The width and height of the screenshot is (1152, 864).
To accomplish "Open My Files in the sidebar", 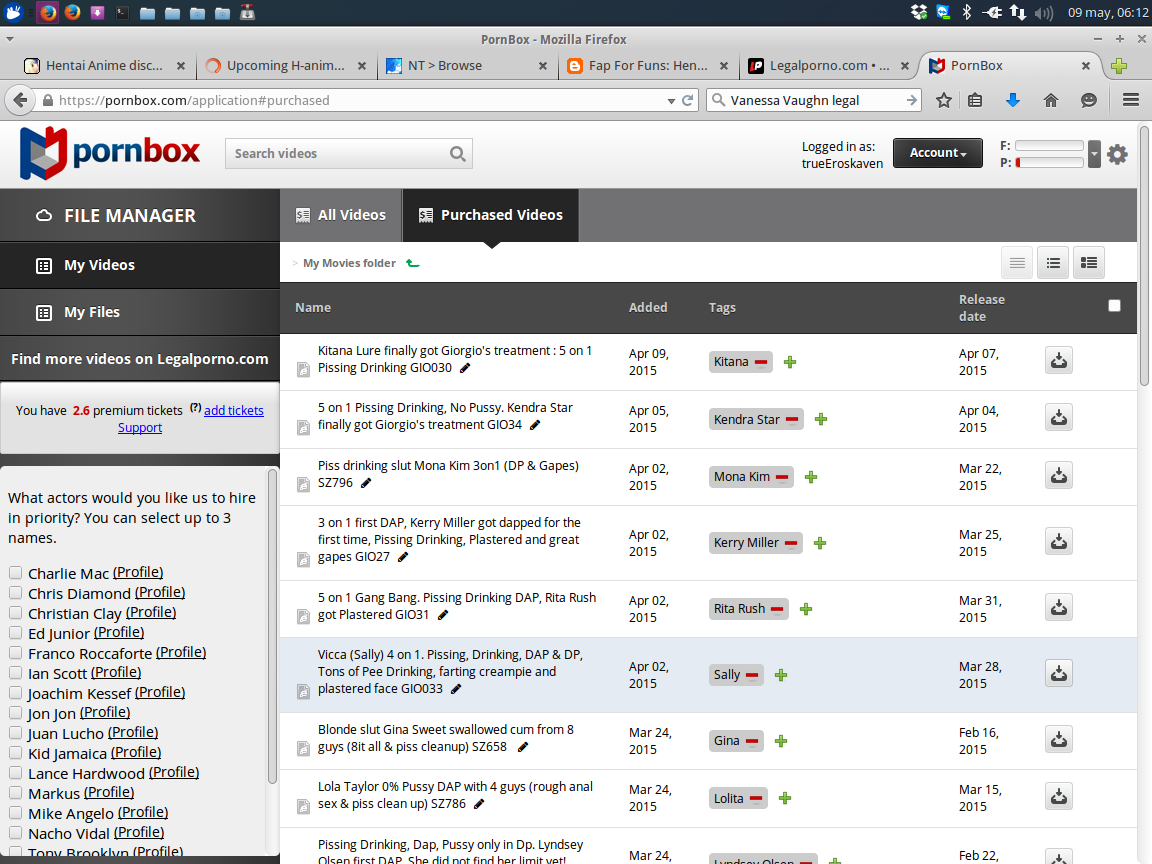I will (92, 312).
